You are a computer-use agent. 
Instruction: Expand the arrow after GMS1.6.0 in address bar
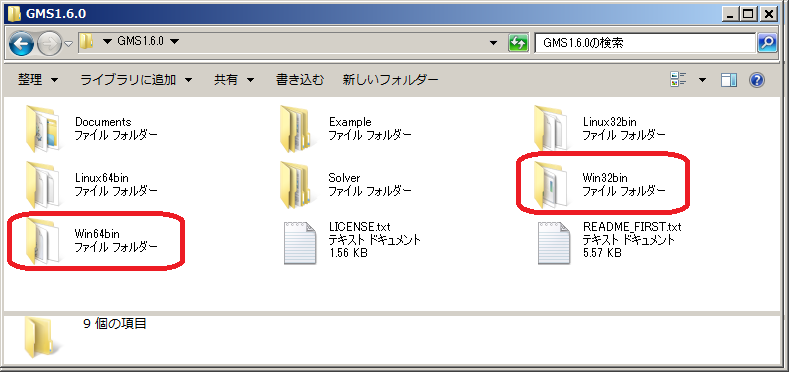coord(174,41)
